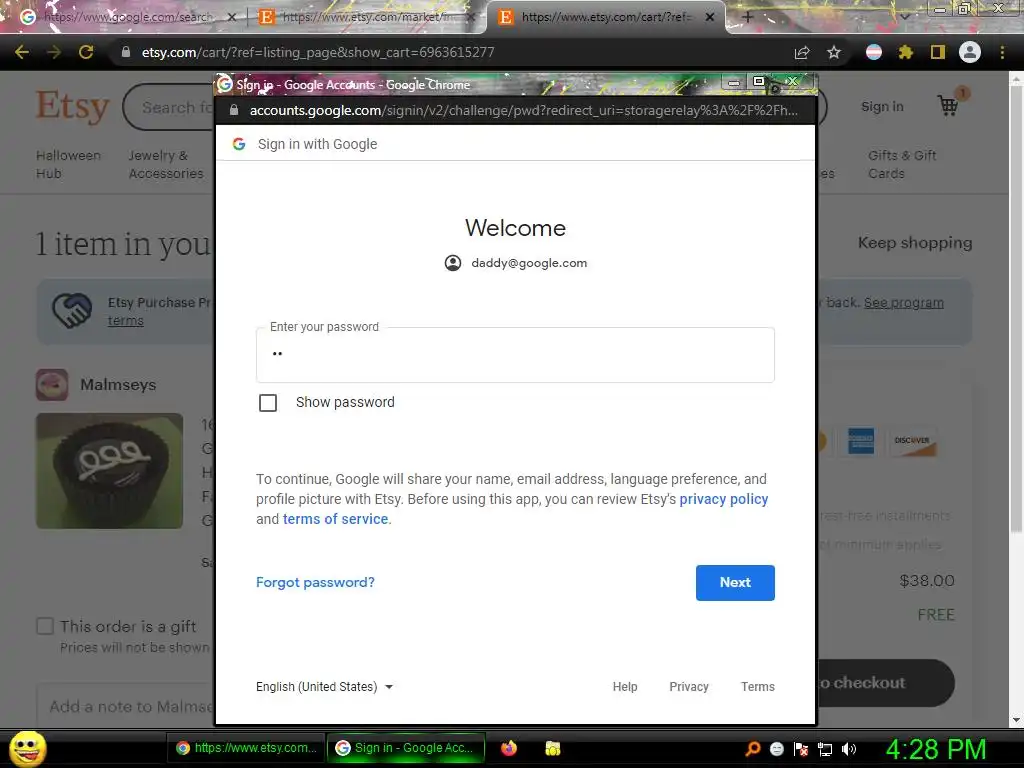Click the forward navigation arrow
The image size is (1024, 768).
(x=54, y=52)
